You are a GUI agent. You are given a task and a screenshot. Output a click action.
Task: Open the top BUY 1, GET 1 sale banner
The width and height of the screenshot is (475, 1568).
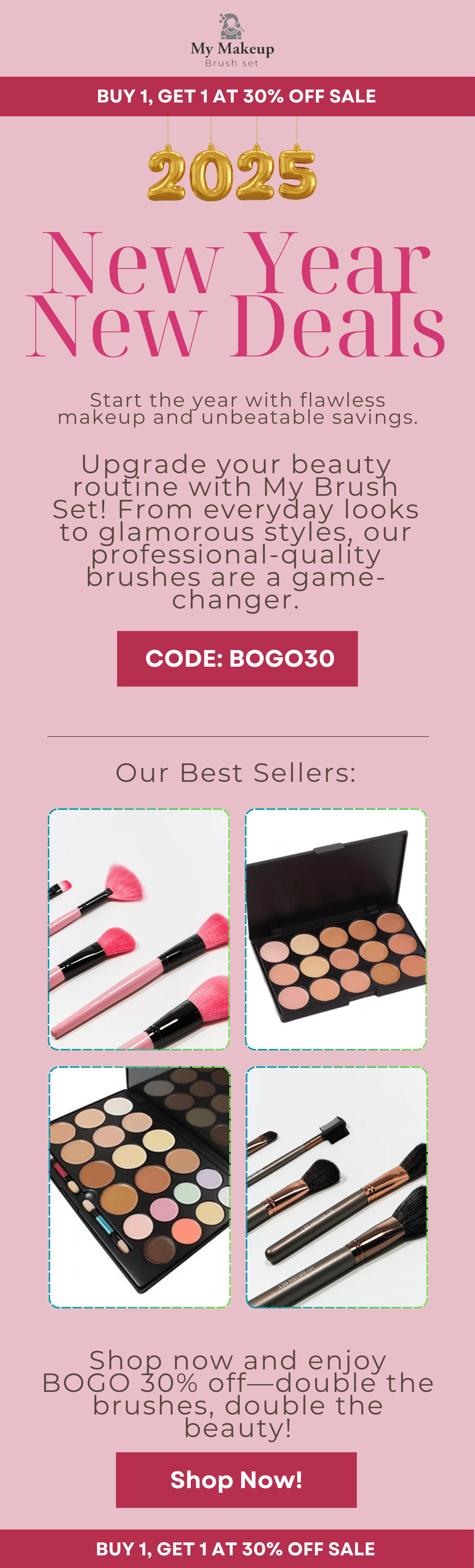click(x=237, y=96)
